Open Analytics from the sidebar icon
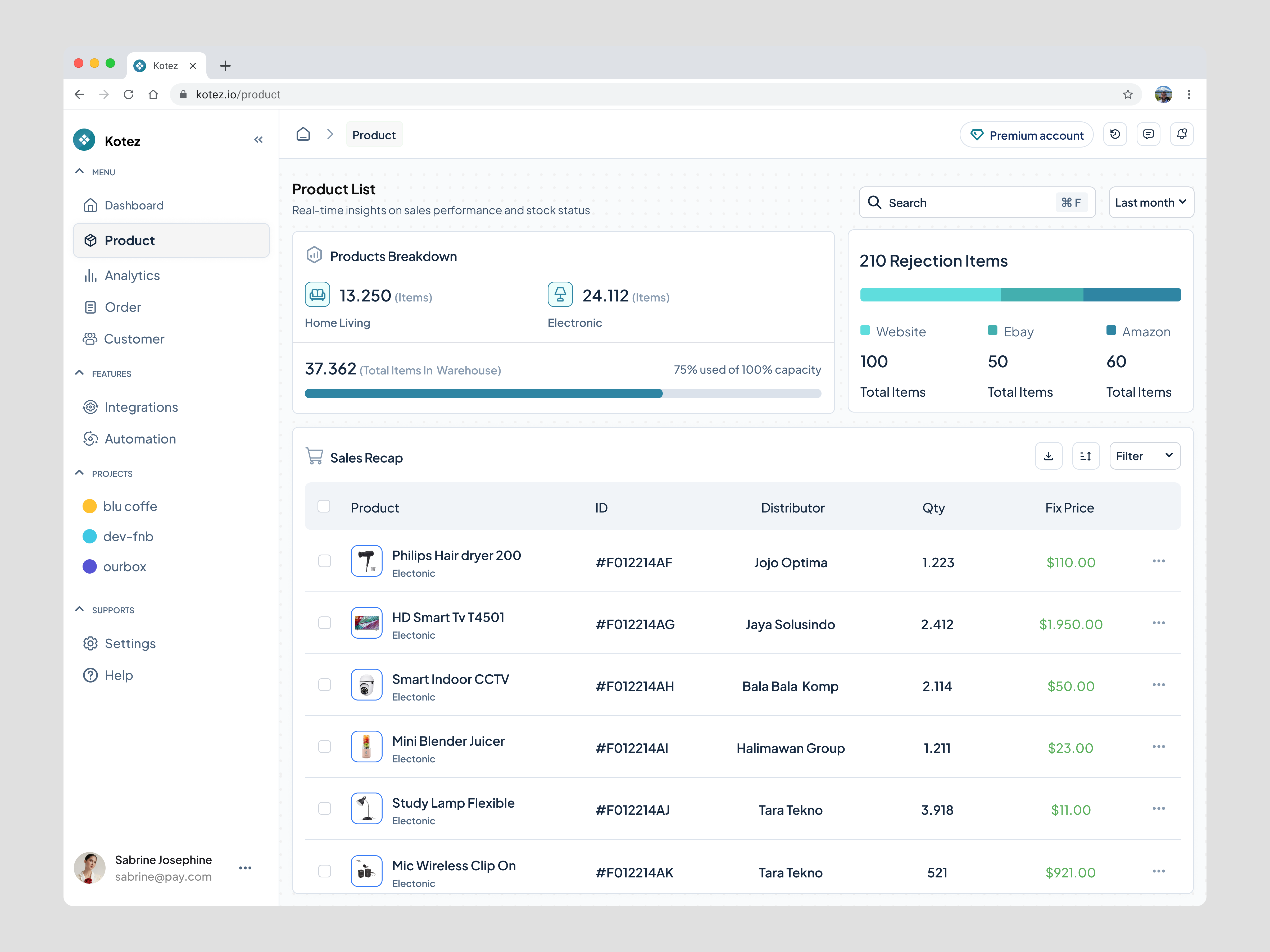The width and height of the screenshot is (1270, 952). tap(91, 275)
